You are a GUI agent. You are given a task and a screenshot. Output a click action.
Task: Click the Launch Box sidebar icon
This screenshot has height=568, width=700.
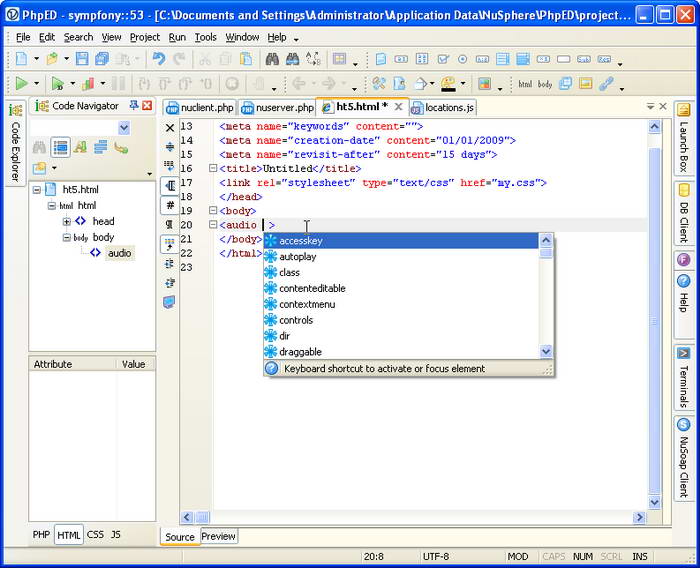(683, 109)
